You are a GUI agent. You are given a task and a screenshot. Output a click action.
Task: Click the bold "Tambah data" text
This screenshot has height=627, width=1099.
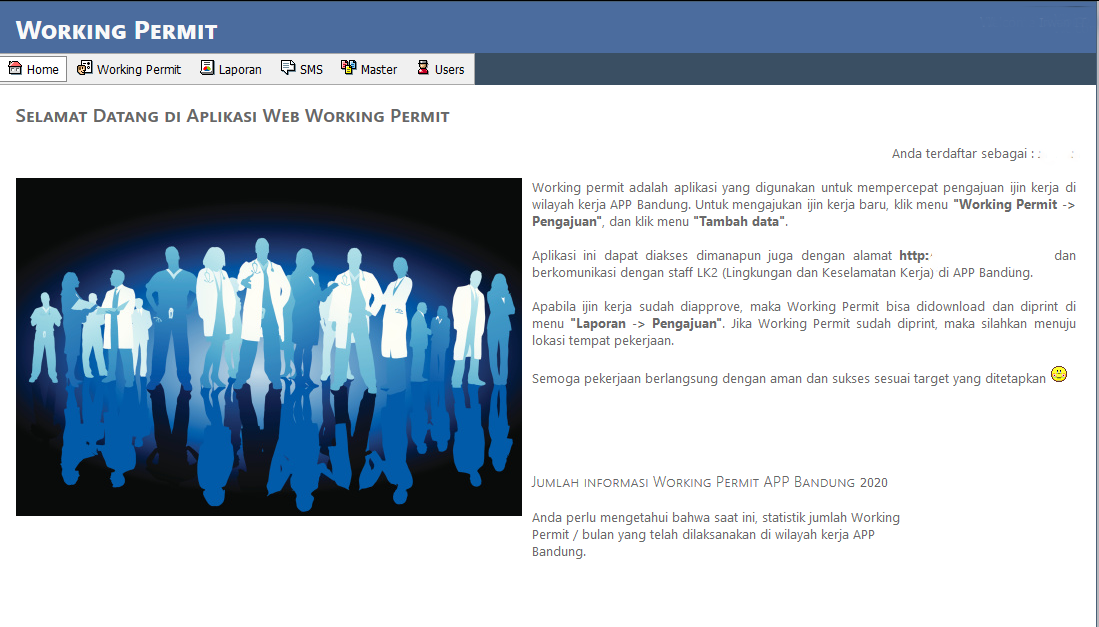pyautogui.click(x=742, y=222)
